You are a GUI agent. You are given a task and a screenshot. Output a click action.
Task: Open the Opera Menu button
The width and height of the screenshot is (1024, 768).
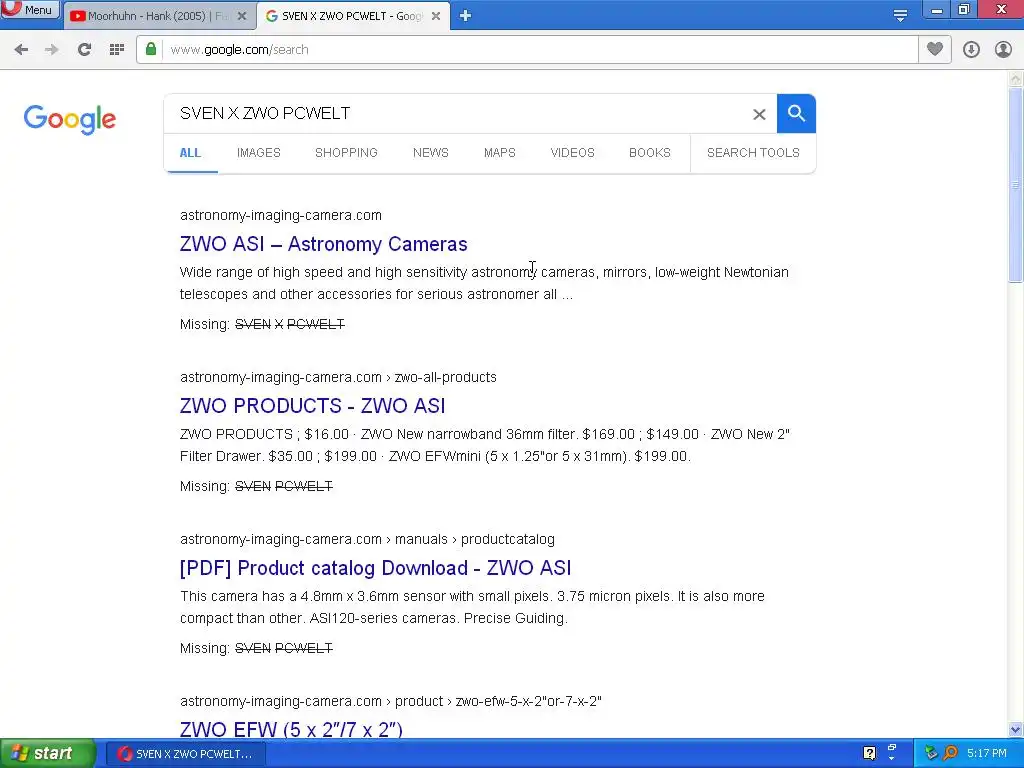(30, 10)
